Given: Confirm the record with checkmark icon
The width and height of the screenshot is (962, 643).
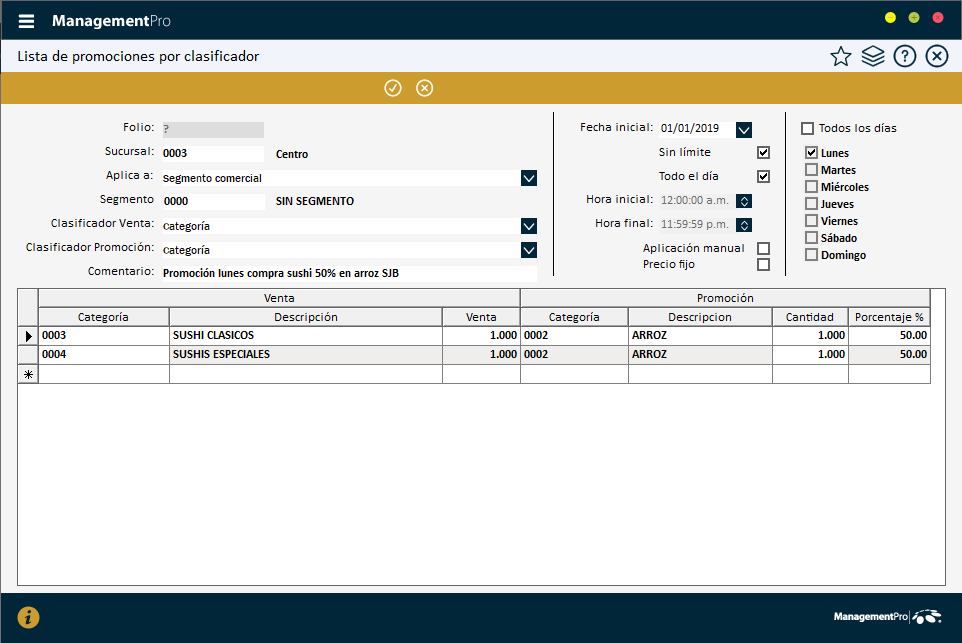Looking at the screenshot, I should pos(393,88).
